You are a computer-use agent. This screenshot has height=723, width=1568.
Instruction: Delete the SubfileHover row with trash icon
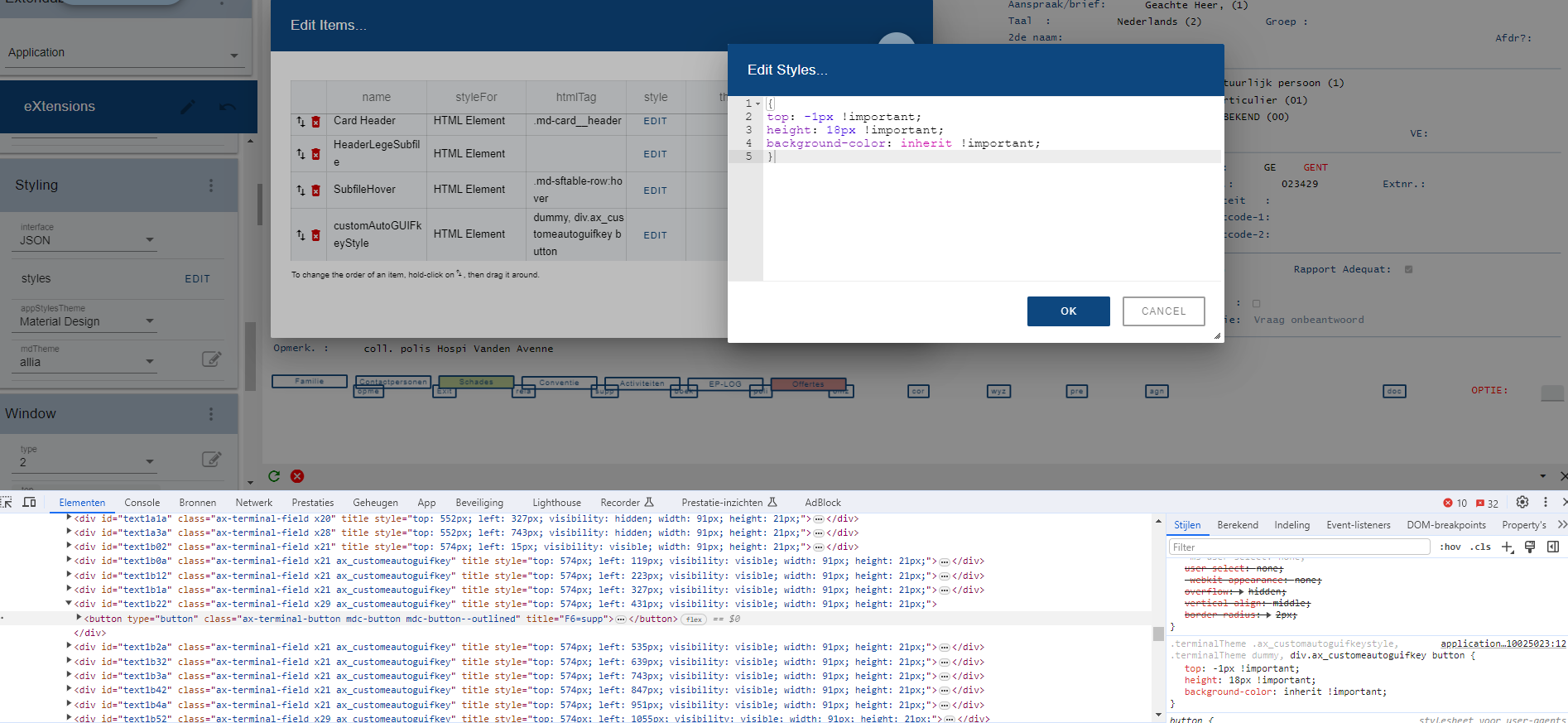tap(315, 190)
